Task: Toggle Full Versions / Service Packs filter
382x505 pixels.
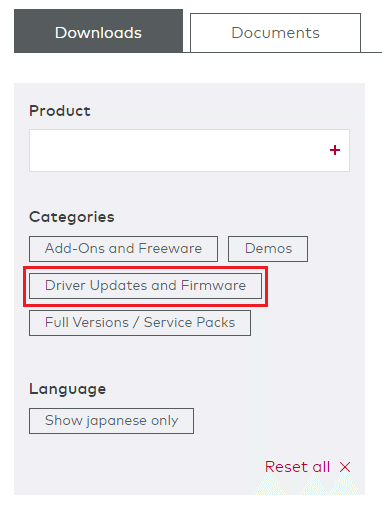Action: tap(140, 323)
